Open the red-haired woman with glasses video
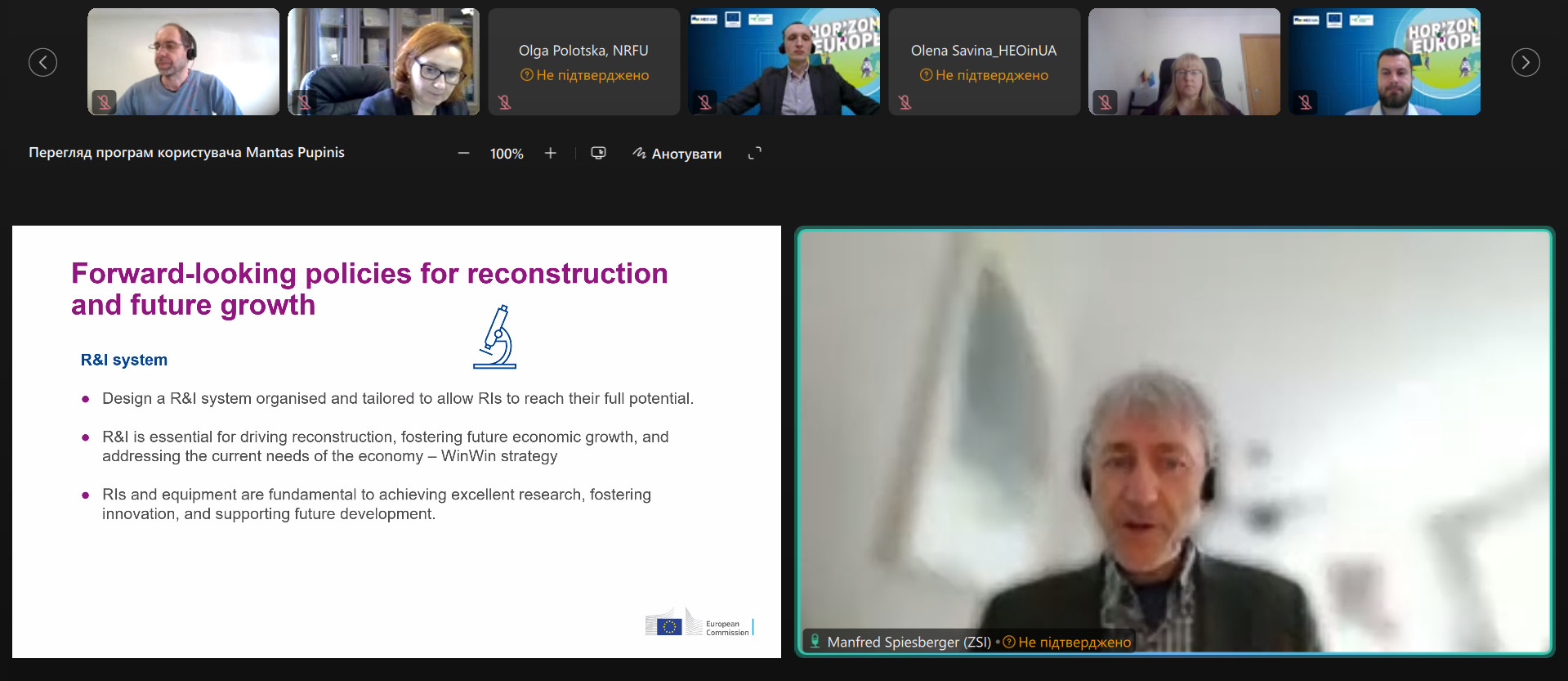The image size is (1568, 681). 383,62
